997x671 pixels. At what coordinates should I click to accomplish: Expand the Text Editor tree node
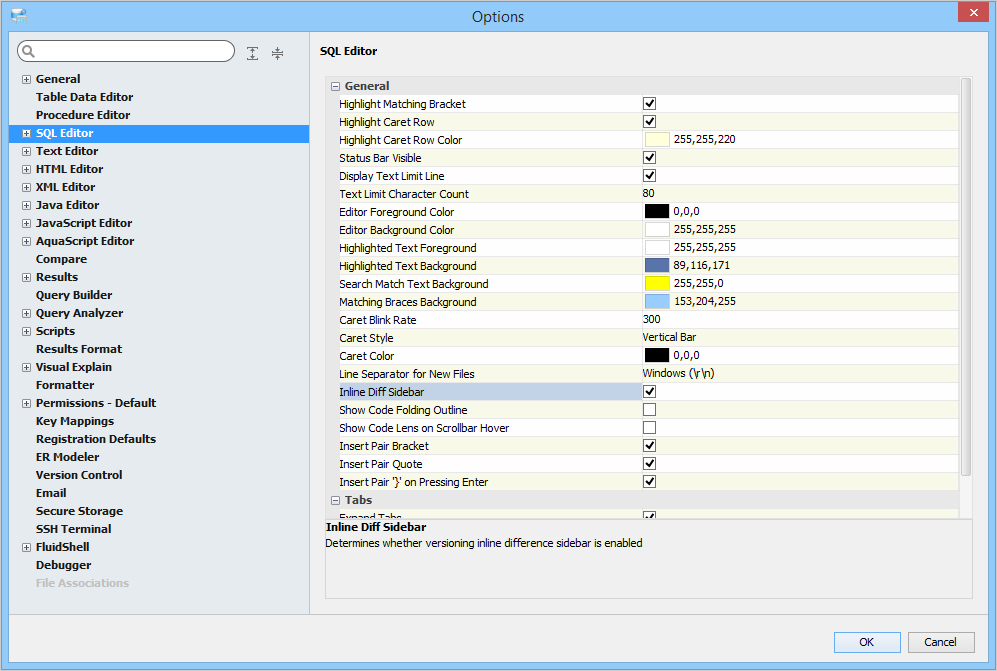[x=26, y=151]
